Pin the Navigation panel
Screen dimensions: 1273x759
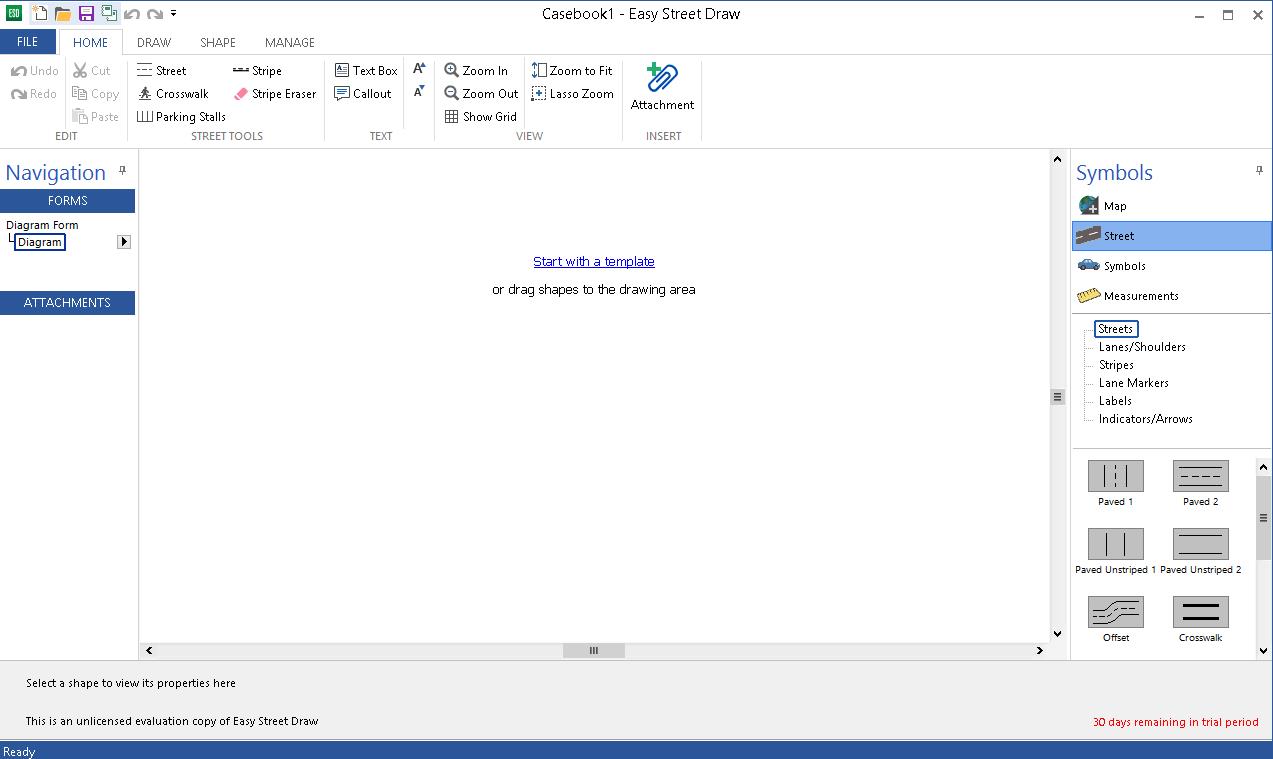click(x=123, y=171)
